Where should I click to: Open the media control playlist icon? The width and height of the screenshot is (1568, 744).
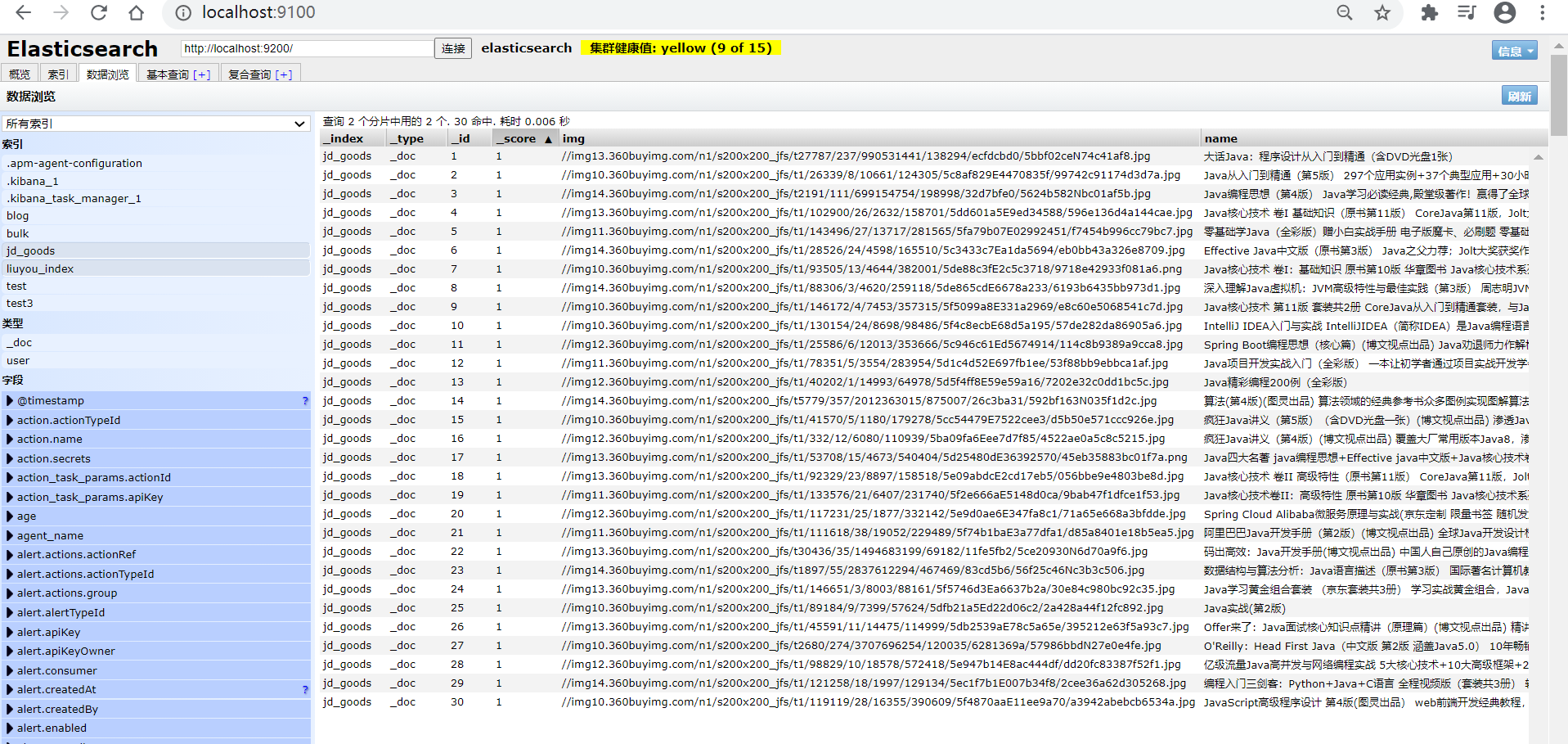coord(1467,13)
